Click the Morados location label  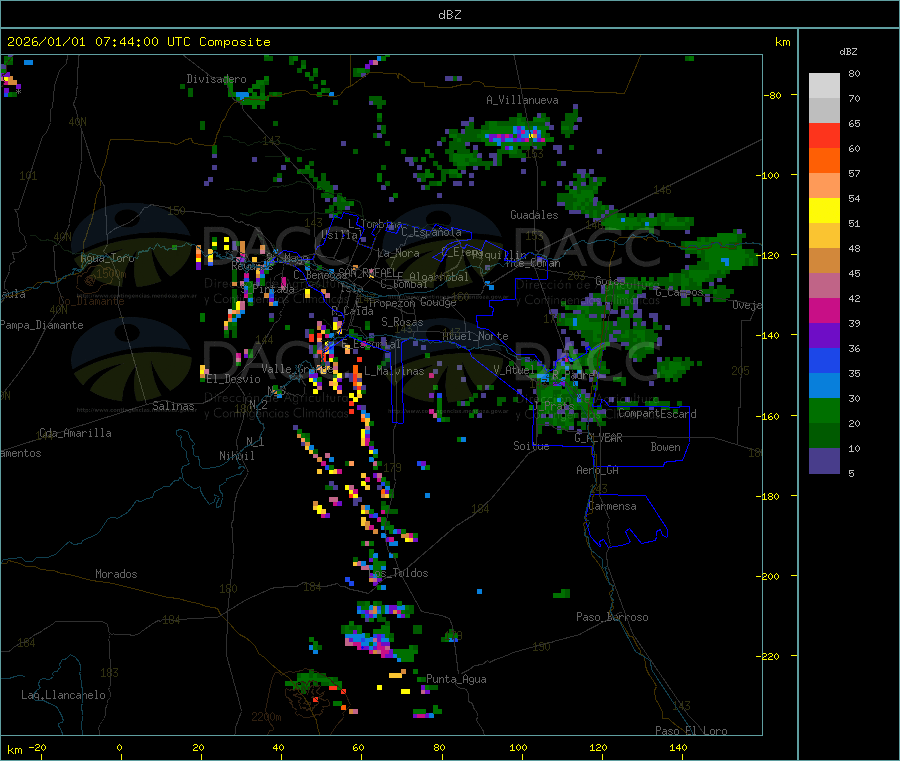pos(116,574)
